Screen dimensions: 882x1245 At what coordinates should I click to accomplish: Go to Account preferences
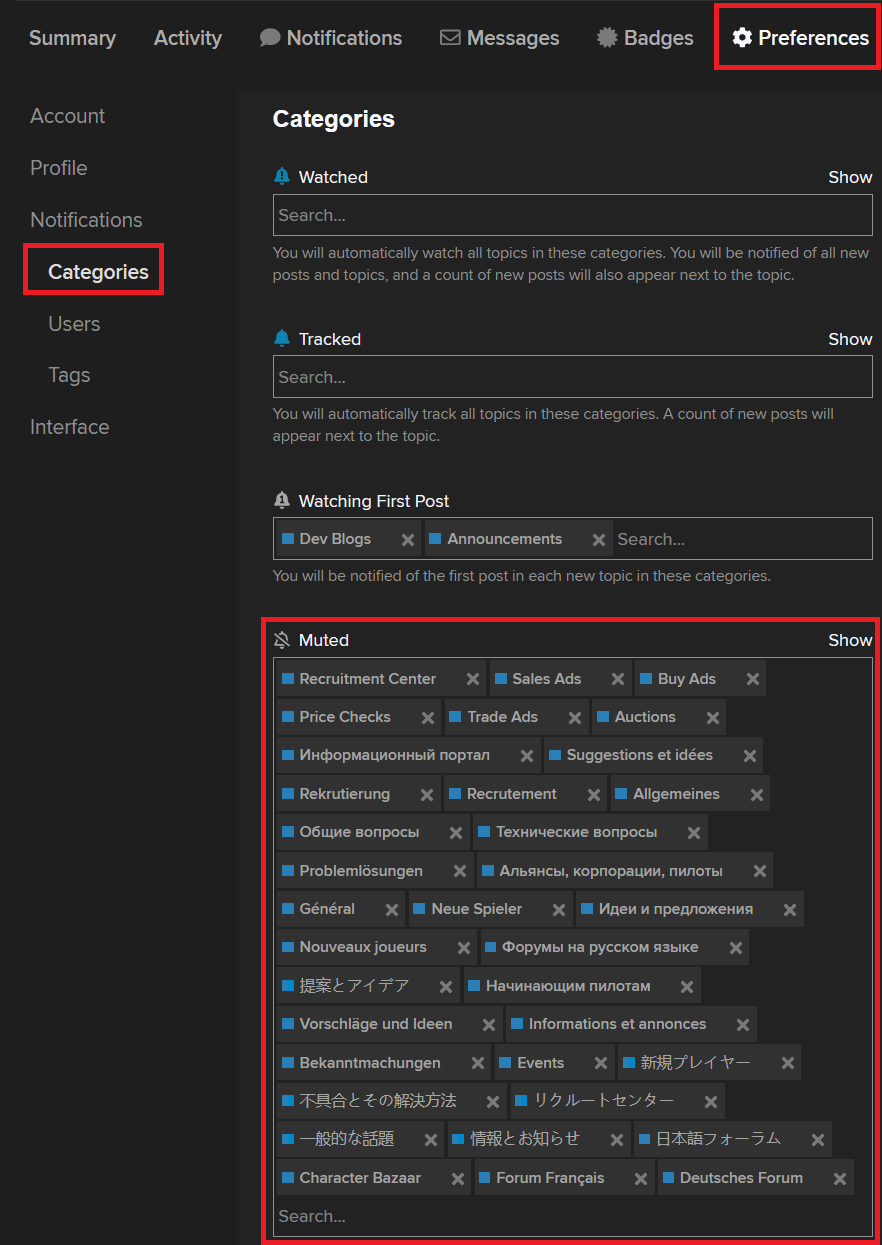point(67,116)
